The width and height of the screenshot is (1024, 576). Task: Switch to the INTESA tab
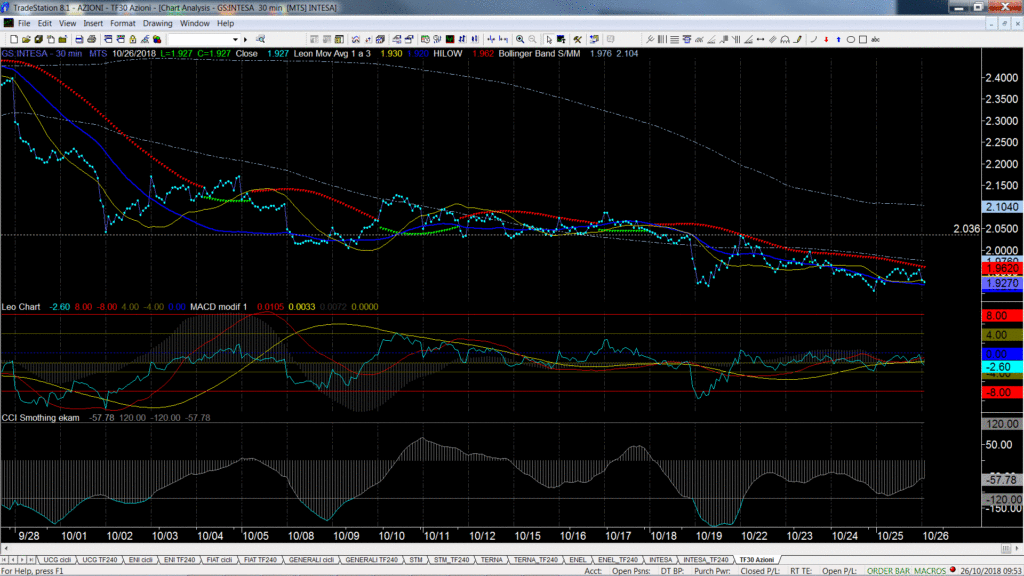[x=660, y=560]
